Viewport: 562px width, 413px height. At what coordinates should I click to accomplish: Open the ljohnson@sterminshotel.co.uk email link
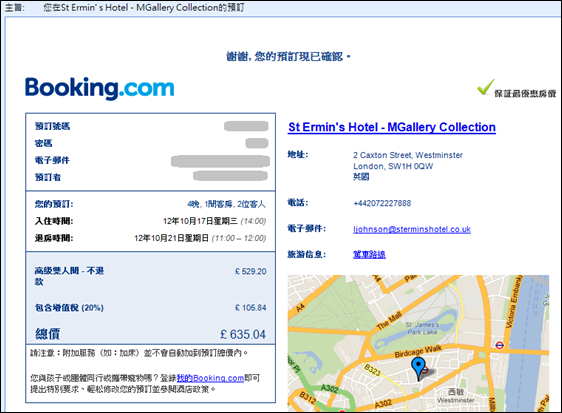click(412, 229)
